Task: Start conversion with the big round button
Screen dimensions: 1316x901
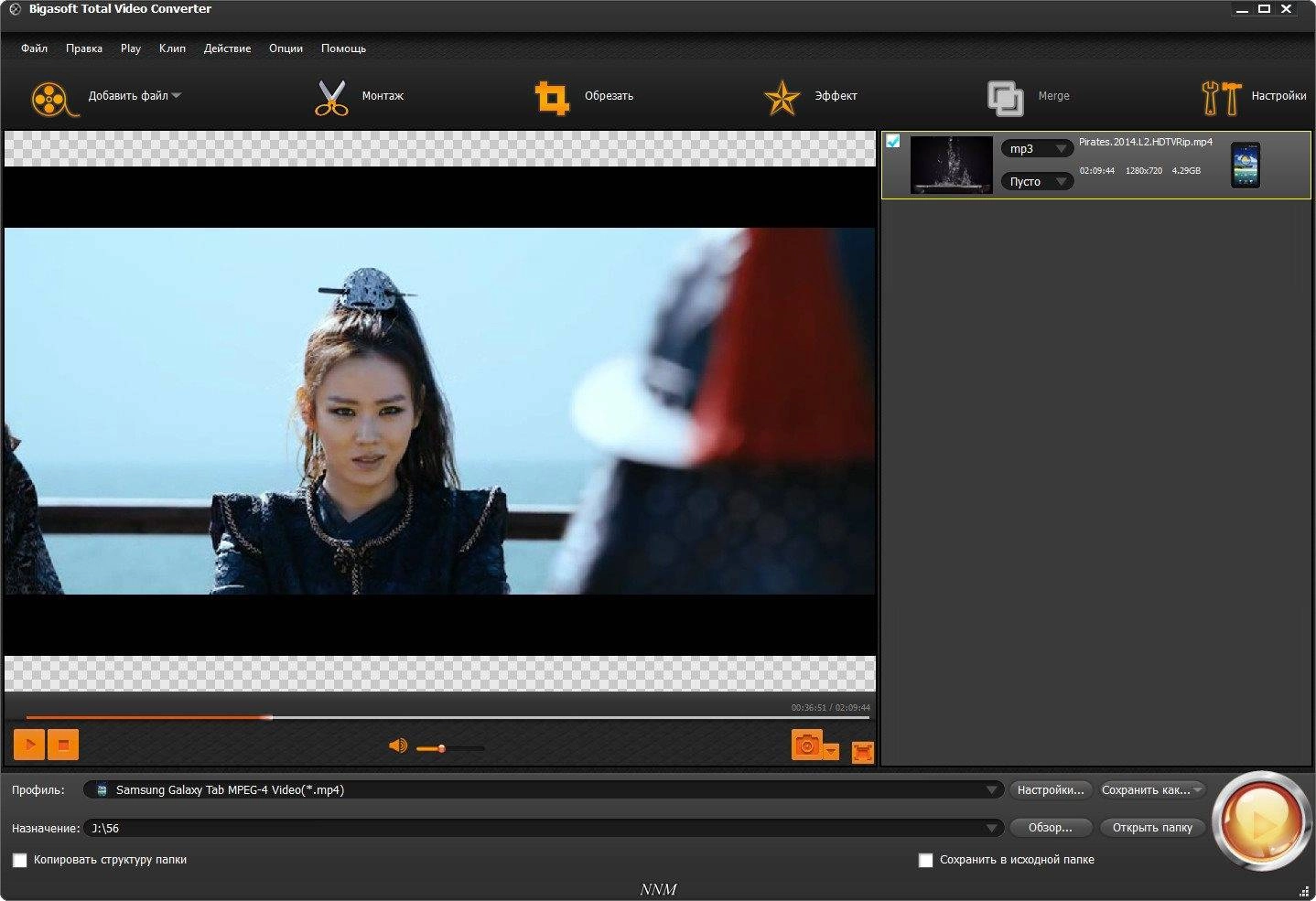Action: 1262,821
